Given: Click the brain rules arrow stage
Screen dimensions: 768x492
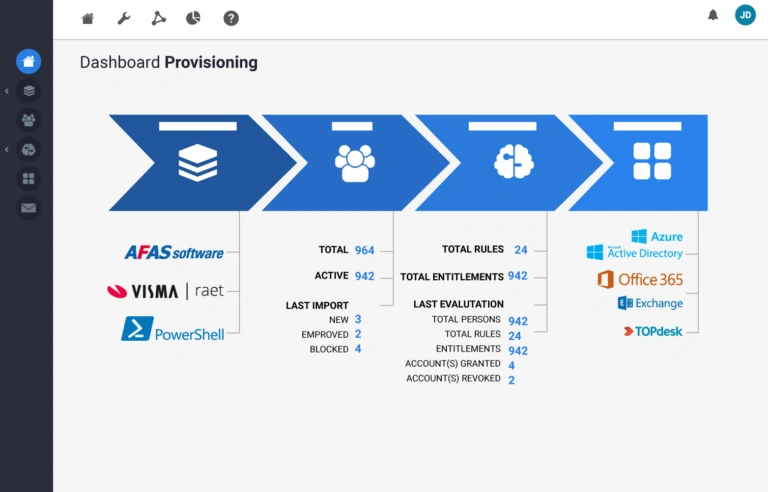Looking at the screenshot, I should 507,162.
